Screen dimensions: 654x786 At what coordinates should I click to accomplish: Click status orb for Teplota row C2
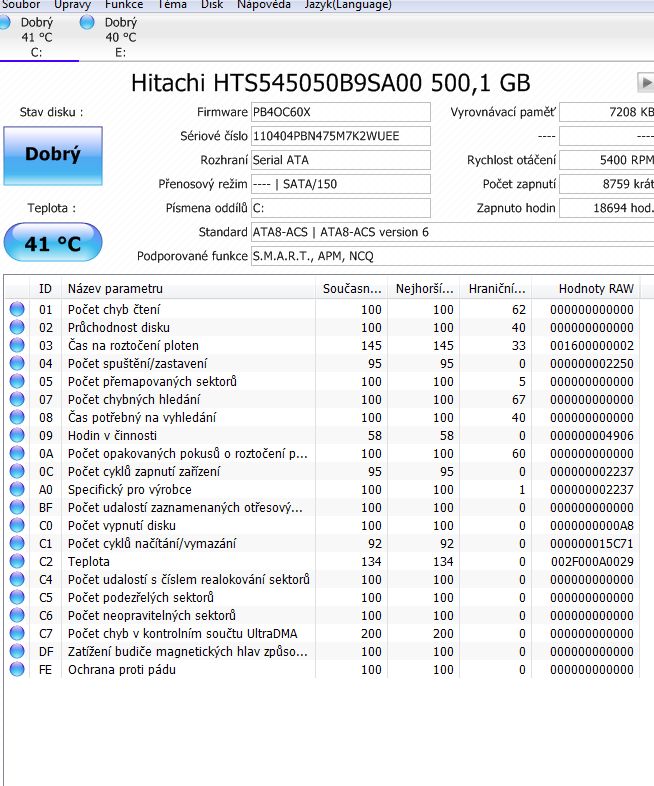click(x=17, y=561)
